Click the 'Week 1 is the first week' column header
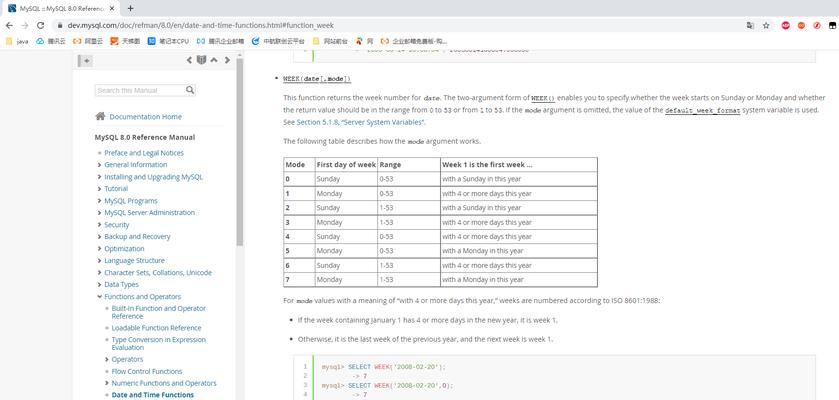The height and width of the screenshot is (400, 839). [518, 165]
